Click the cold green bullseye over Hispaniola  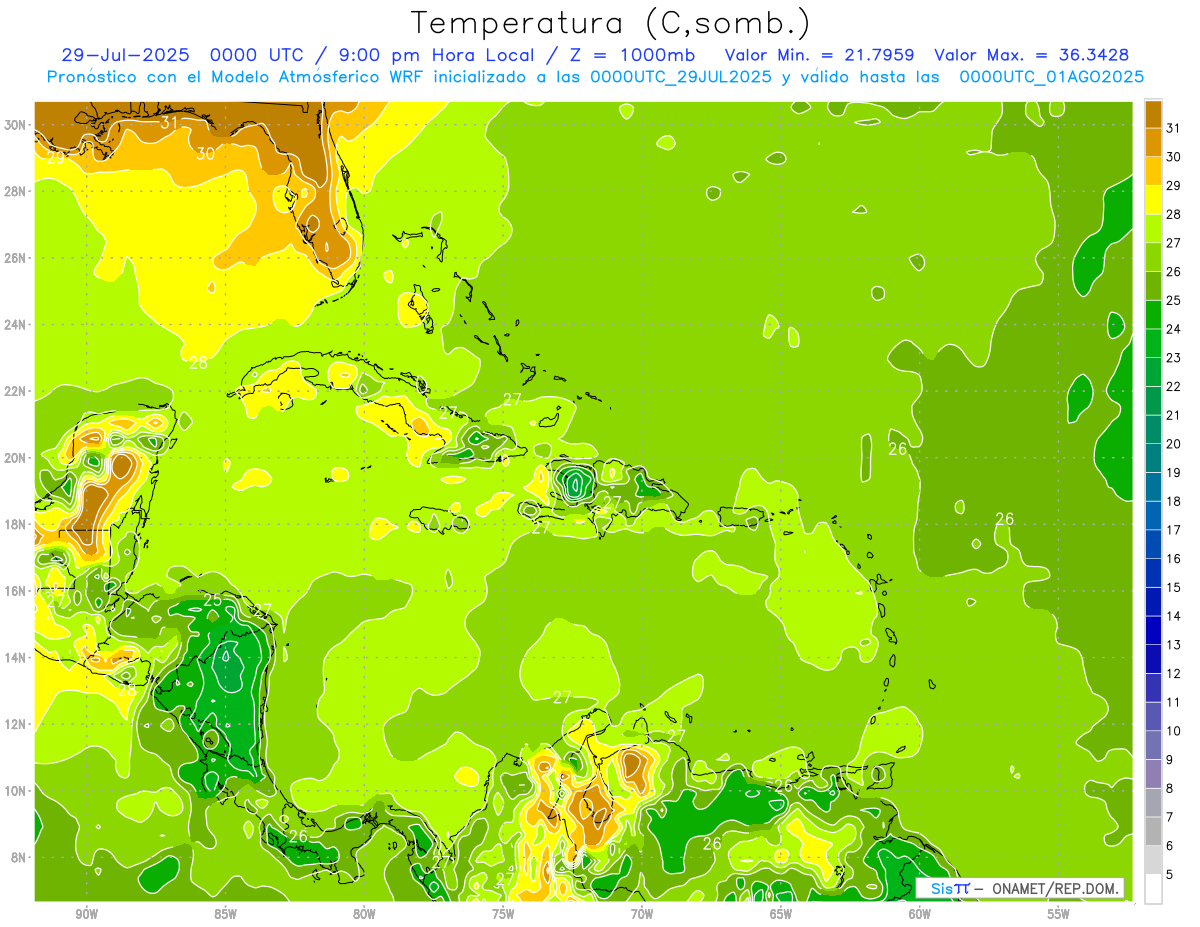pyautogui.click(x=576, y=484)
